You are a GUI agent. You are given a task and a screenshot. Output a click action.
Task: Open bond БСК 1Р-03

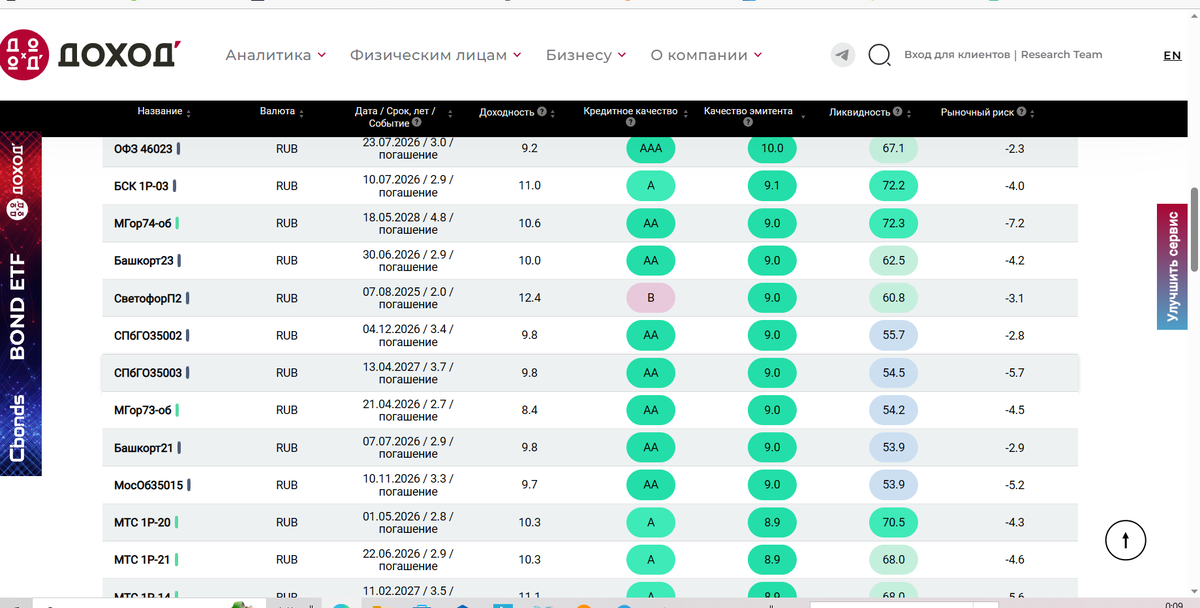pyautogui.click(x=142, y=186)
